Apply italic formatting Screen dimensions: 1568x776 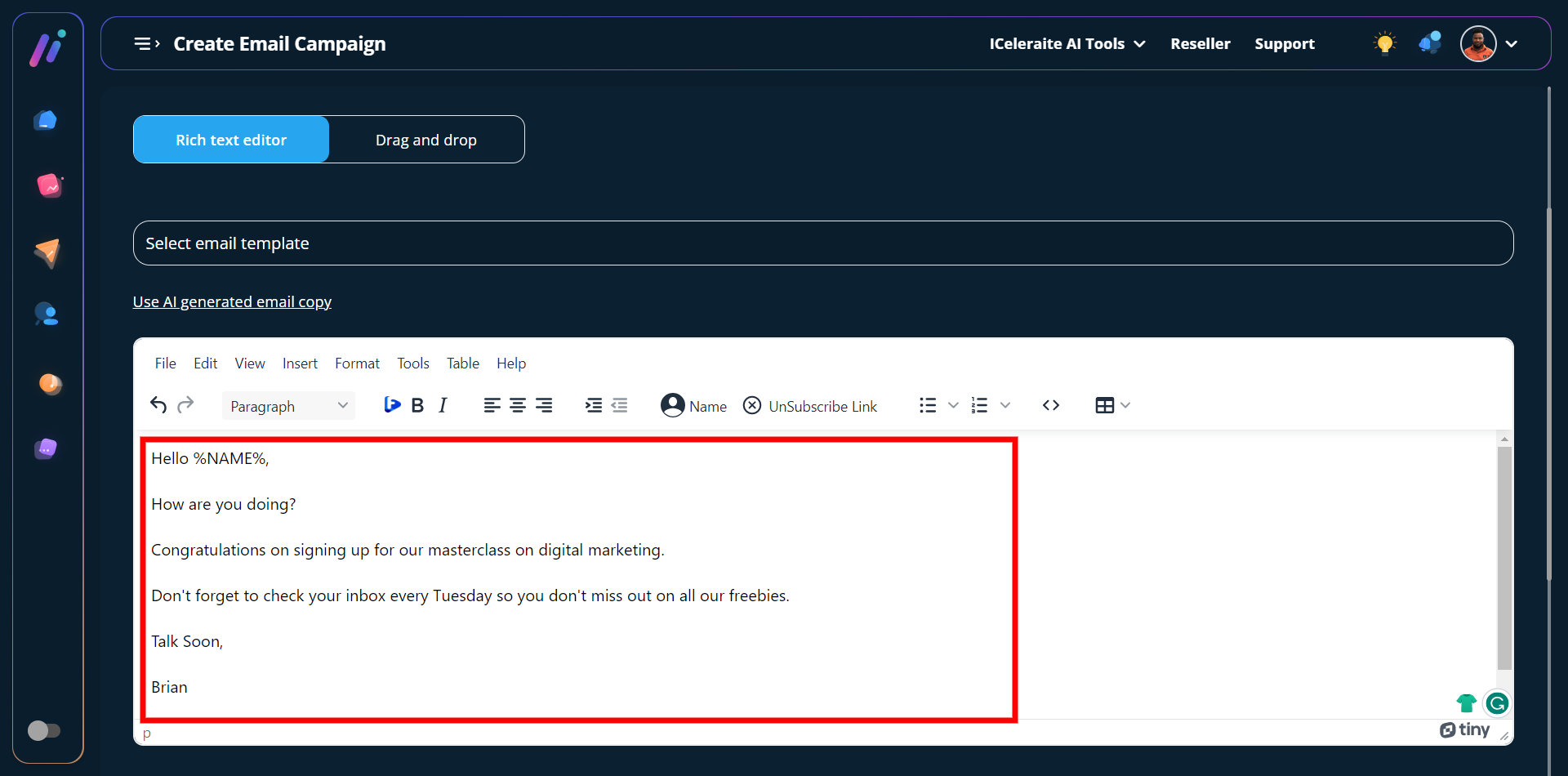[443, 406]
